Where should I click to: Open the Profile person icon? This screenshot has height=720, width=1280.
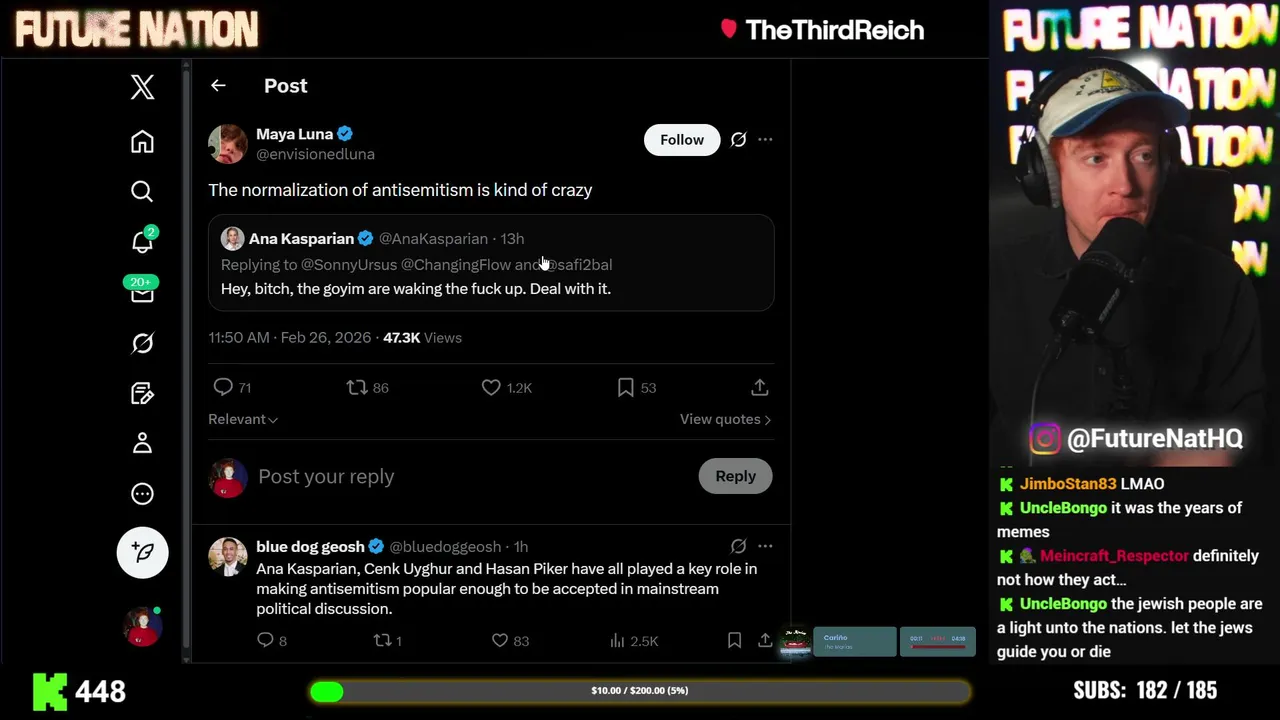point(142,443)
